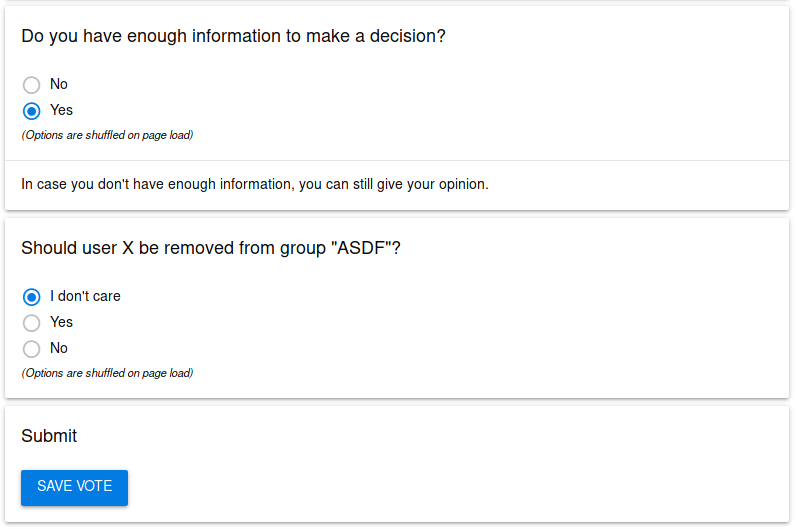
Task: Click the "Submit" section heading
Action: pos(49,436)
